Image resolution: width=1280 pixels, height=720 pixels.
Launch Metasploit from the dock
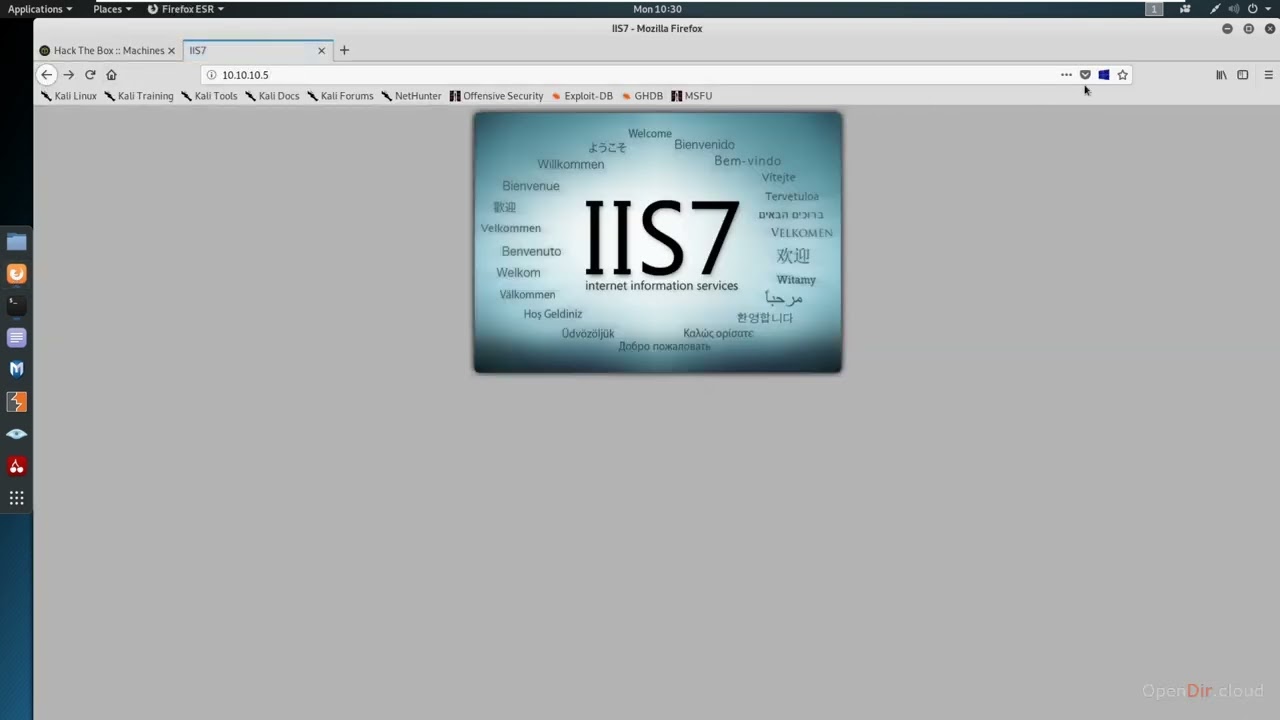(x=17, y=369)
